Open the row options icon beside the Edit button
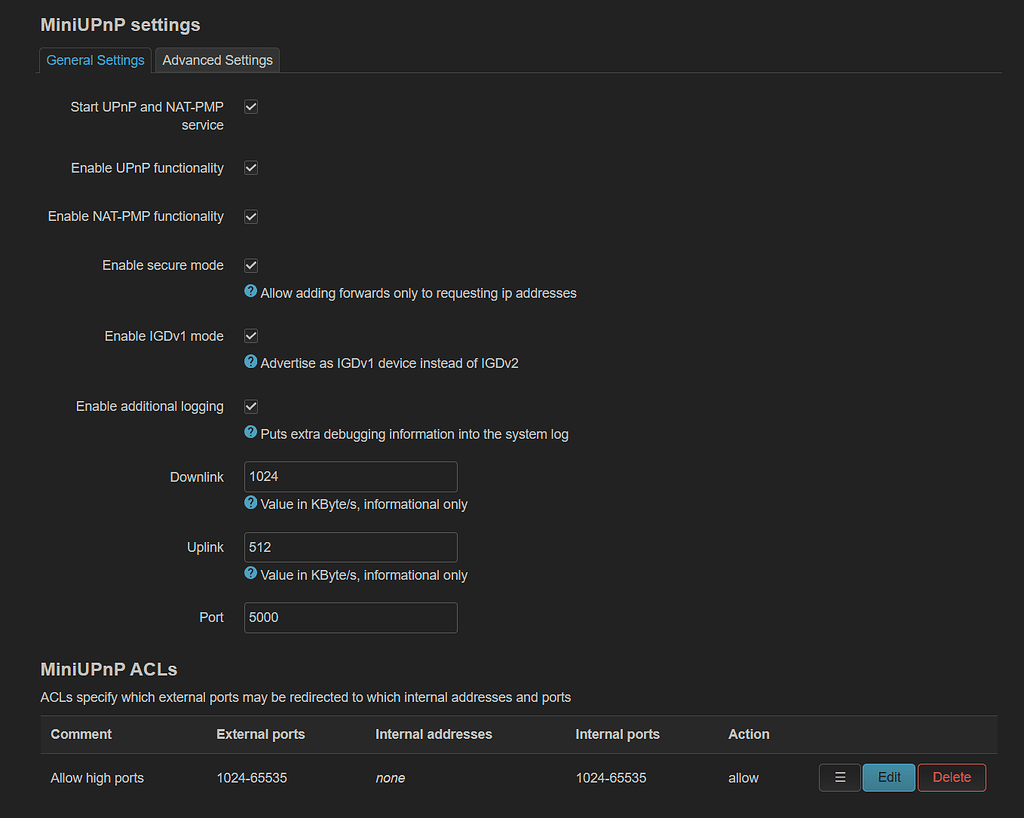This screenshot has width=1024, height=818. [x=839, y=777]
